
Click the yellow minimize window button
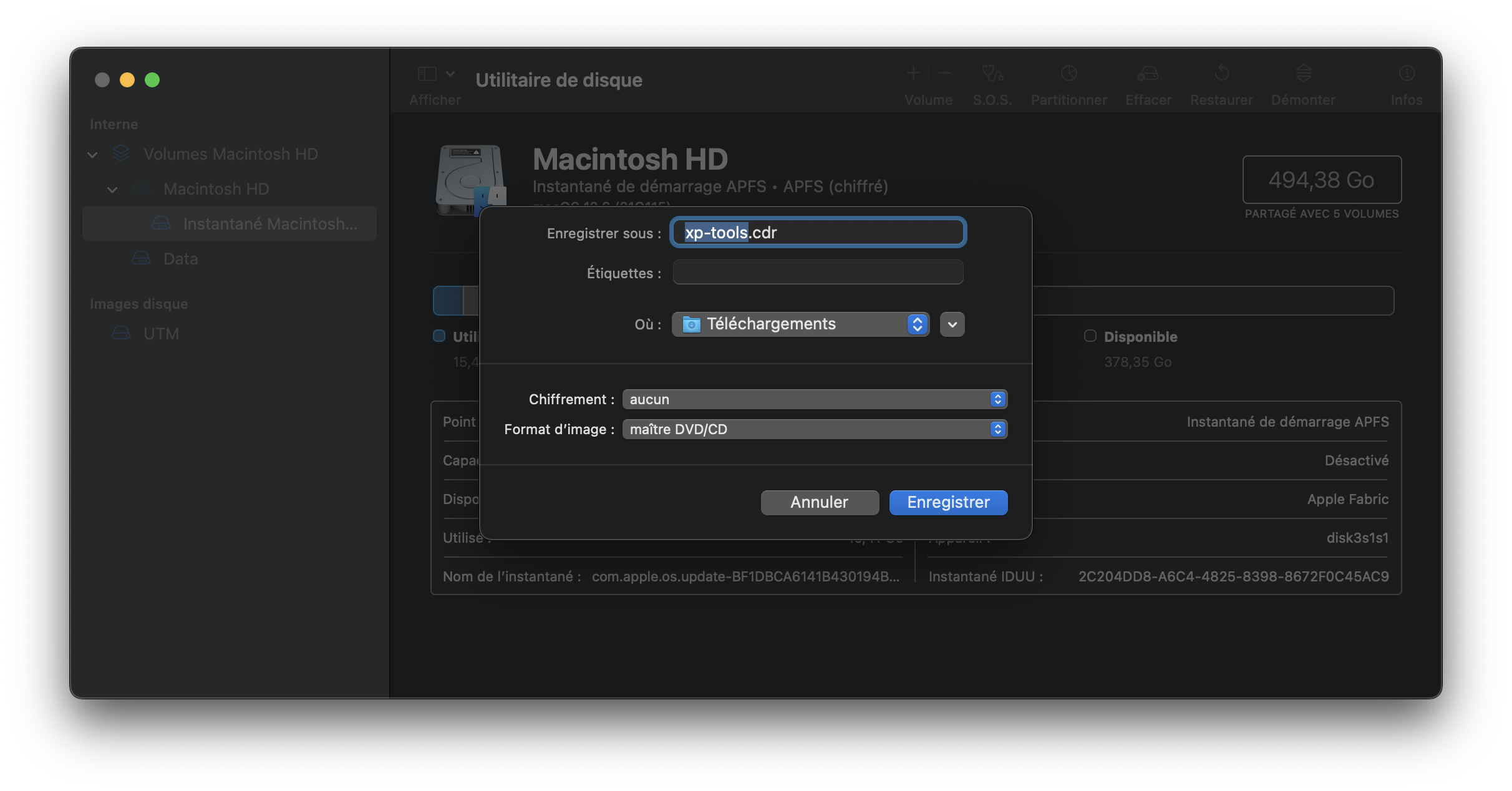pos(127,80)
